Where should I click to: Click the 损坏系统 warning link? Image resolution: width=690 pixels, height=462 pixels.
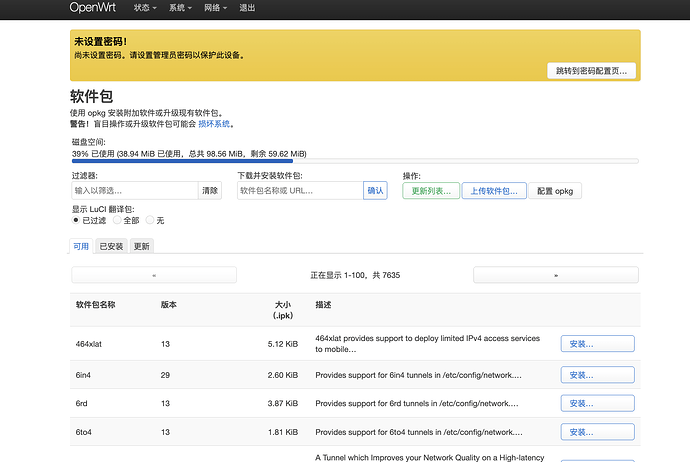click(x=214, y=124)
